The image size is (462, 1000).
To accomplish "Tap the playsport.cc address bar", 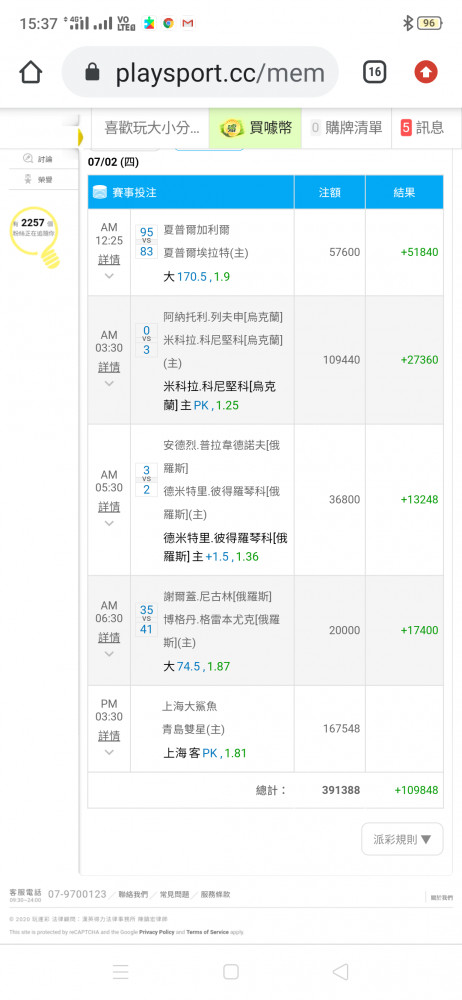I will click(200, 72).
